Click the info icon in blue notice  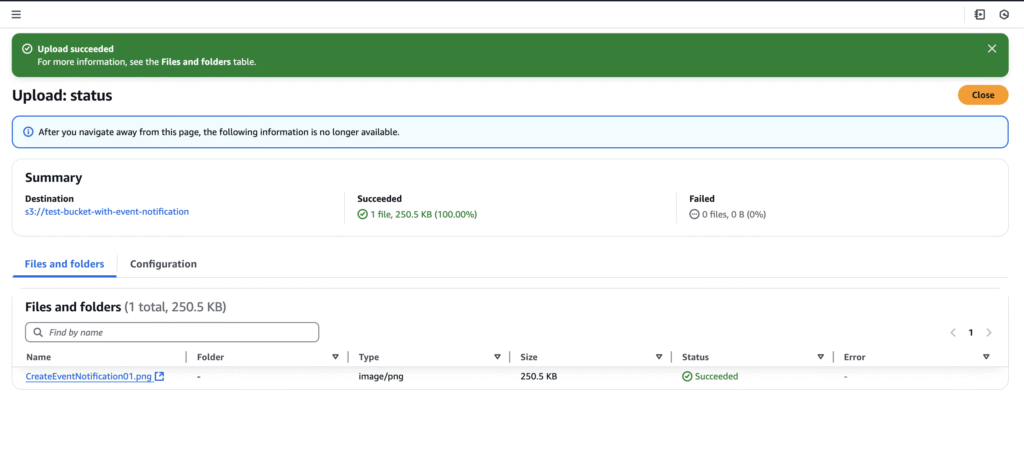click(x=28, y=132)
